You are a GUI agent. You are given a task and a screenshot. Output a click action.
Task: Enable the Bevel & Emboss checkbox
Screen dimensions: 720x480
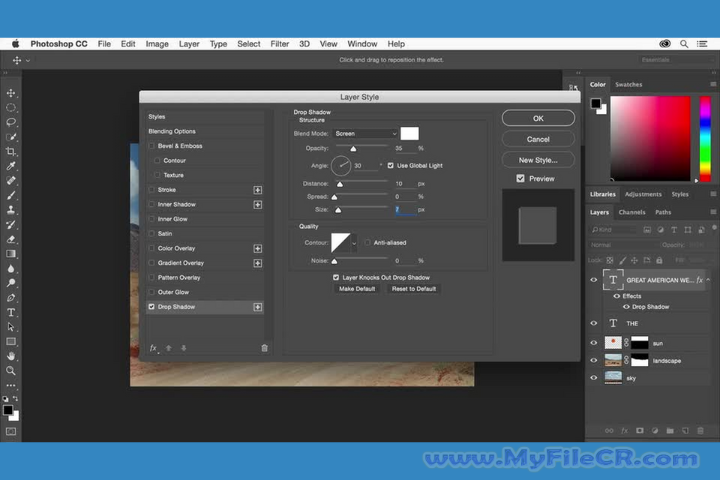coord(152,146)
